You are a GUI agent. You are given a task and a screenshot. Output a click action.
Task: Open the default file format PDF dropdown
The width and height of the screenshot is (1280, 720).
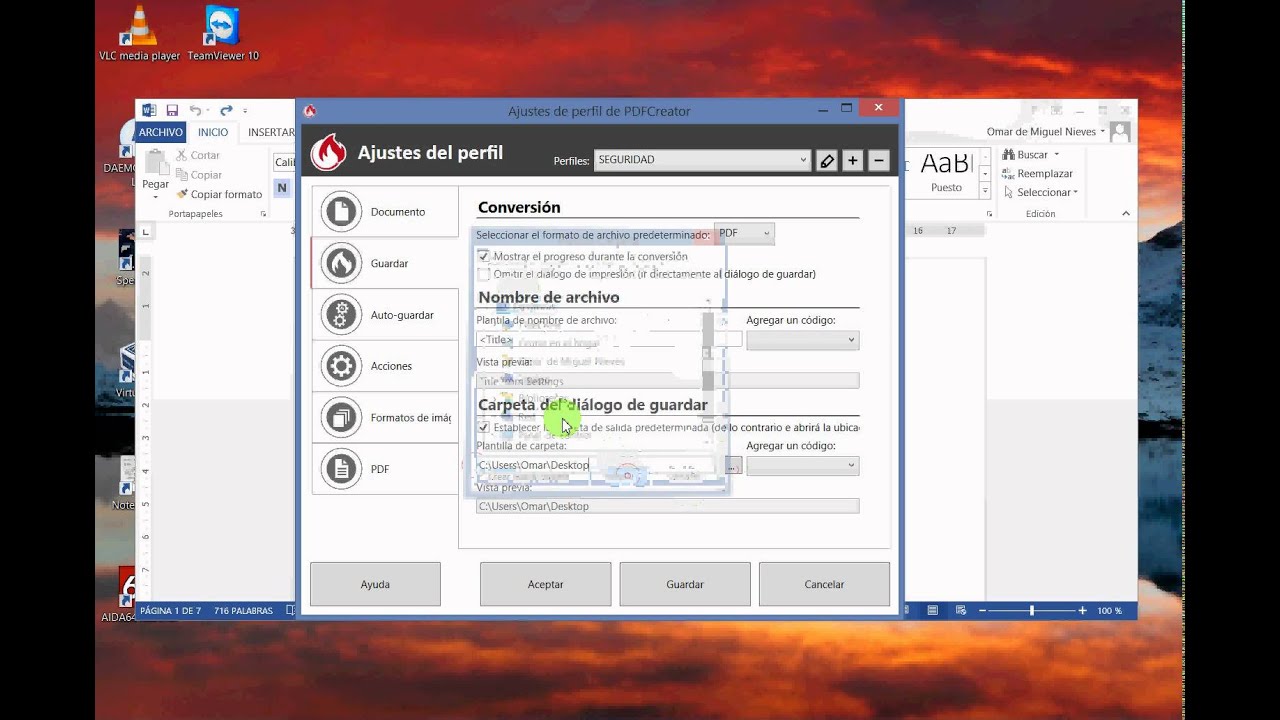click(x=744, y=233)
